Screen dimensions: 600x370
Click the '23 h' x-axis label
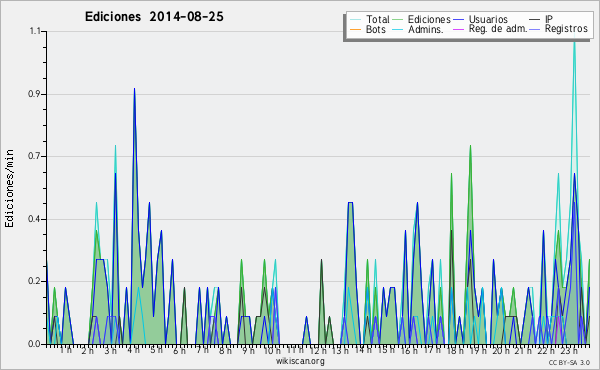click(x=569, y=350)
